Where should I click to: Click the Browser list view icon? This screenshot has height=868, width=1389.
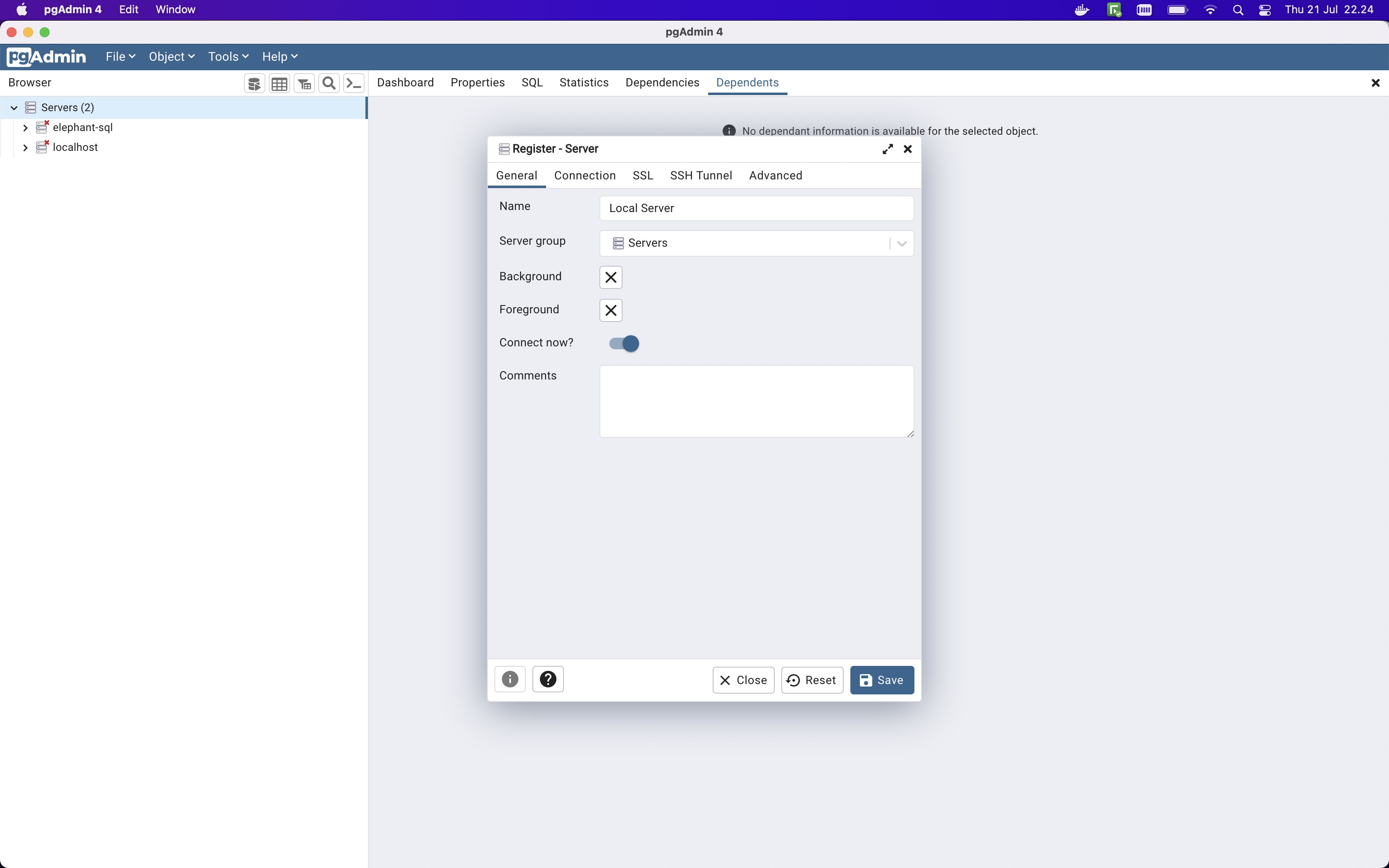(280, 83)
